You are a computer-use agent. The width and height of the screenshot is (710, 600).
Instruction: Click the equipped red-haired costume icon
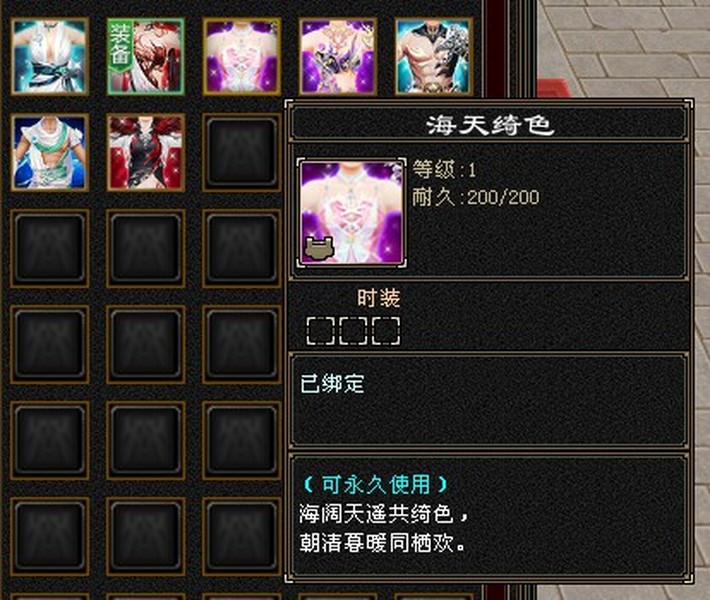[x=146, y=56]
